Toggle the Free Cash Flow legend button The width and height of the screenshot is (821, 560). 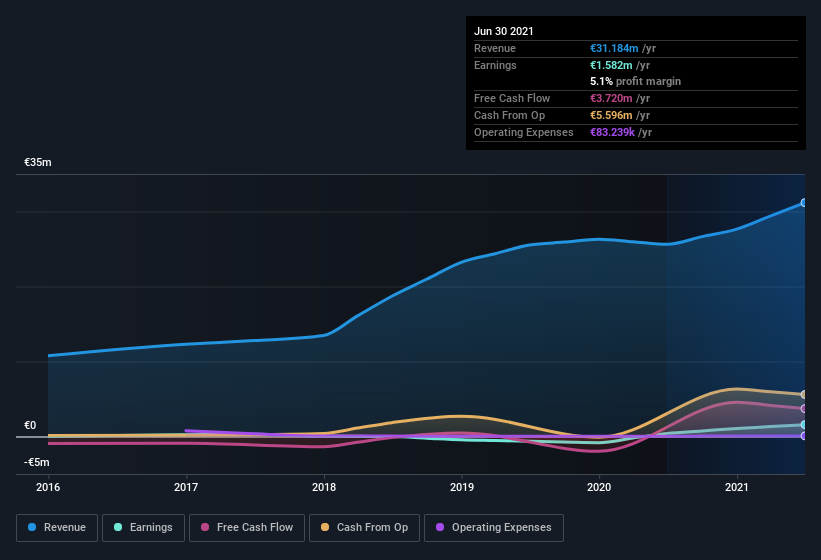(x=247, y=528)
